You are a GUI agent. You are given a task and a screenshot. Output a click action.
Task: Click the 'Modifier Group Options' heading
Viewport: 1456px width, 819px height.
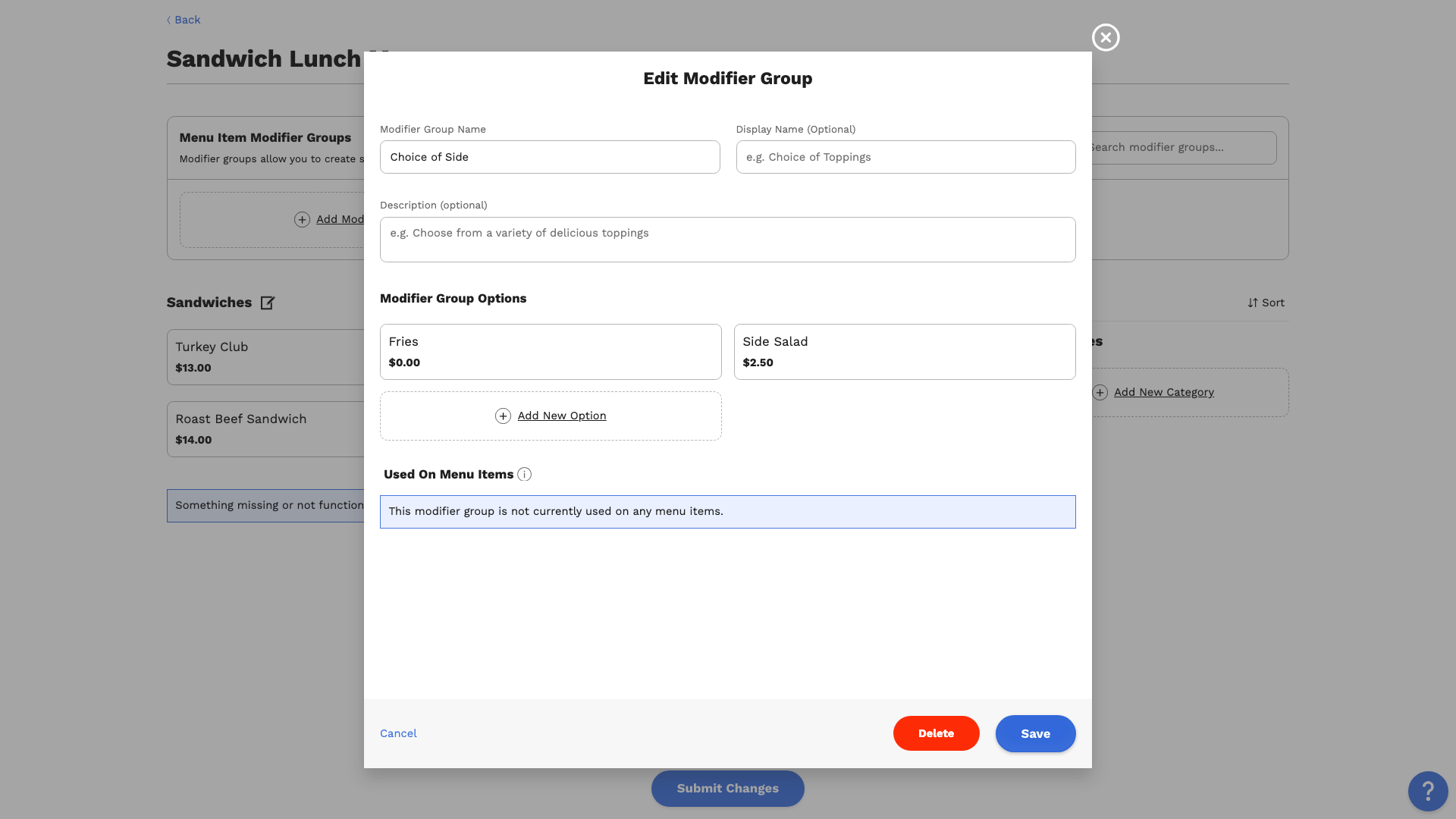coord(453,299)
